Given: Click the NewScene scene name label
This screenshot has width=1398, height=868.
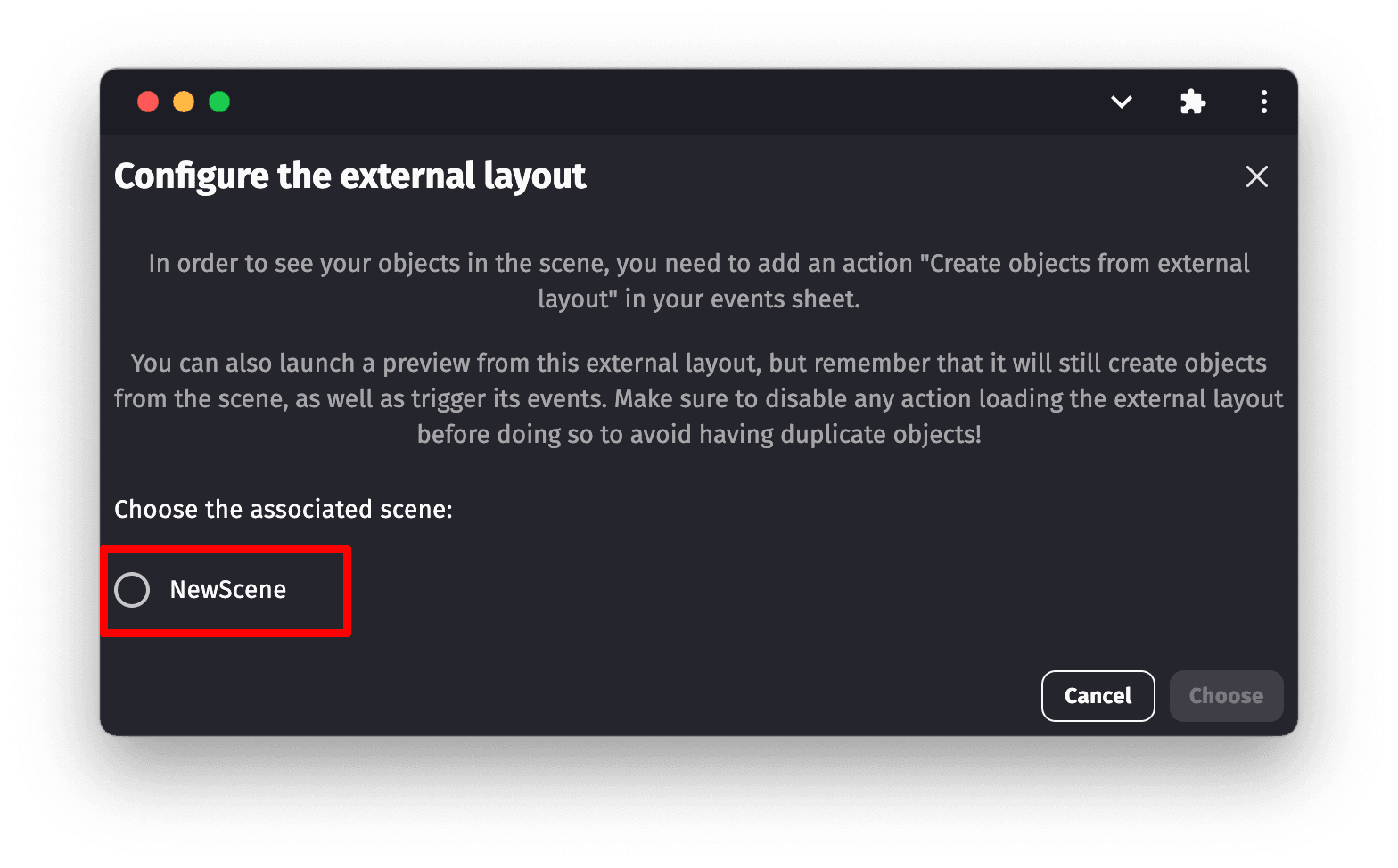Looking at the screenshot, I should 228,590.
